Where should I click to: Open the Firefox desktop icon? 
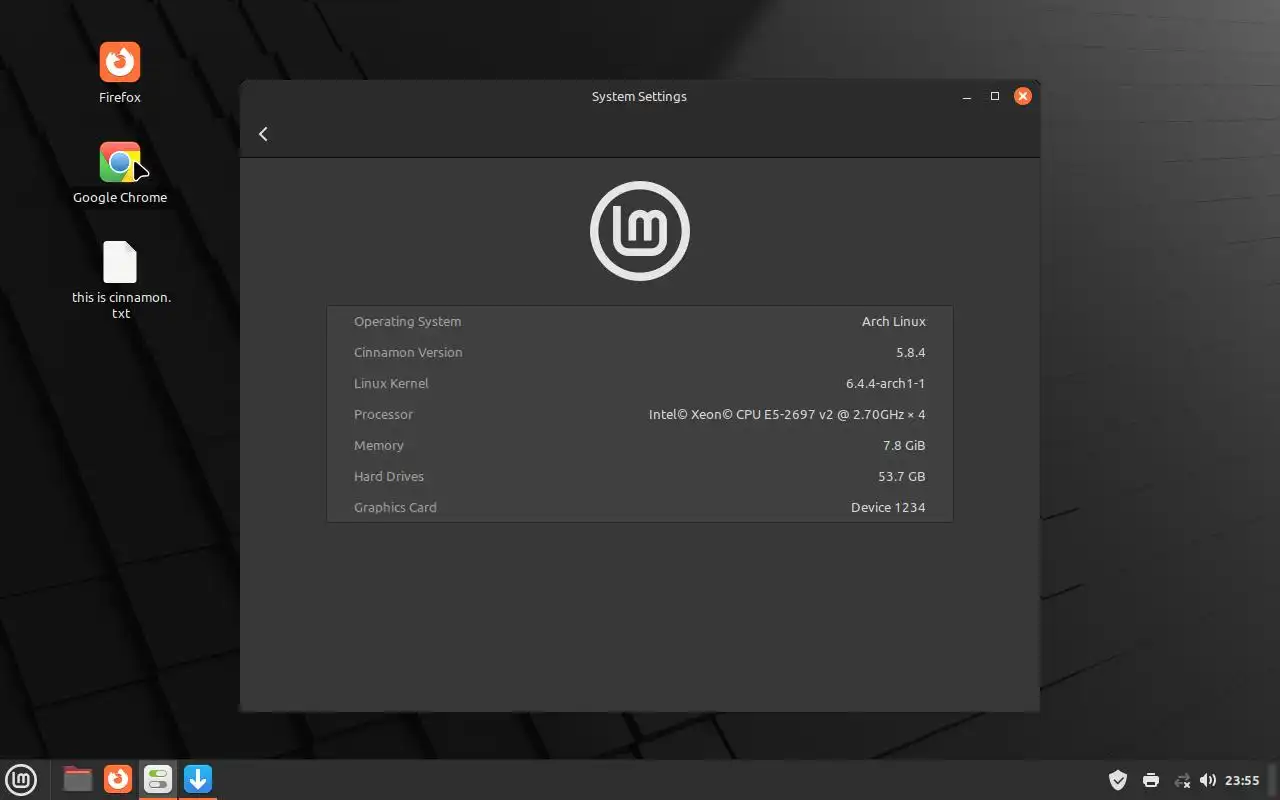click(120, 73)
